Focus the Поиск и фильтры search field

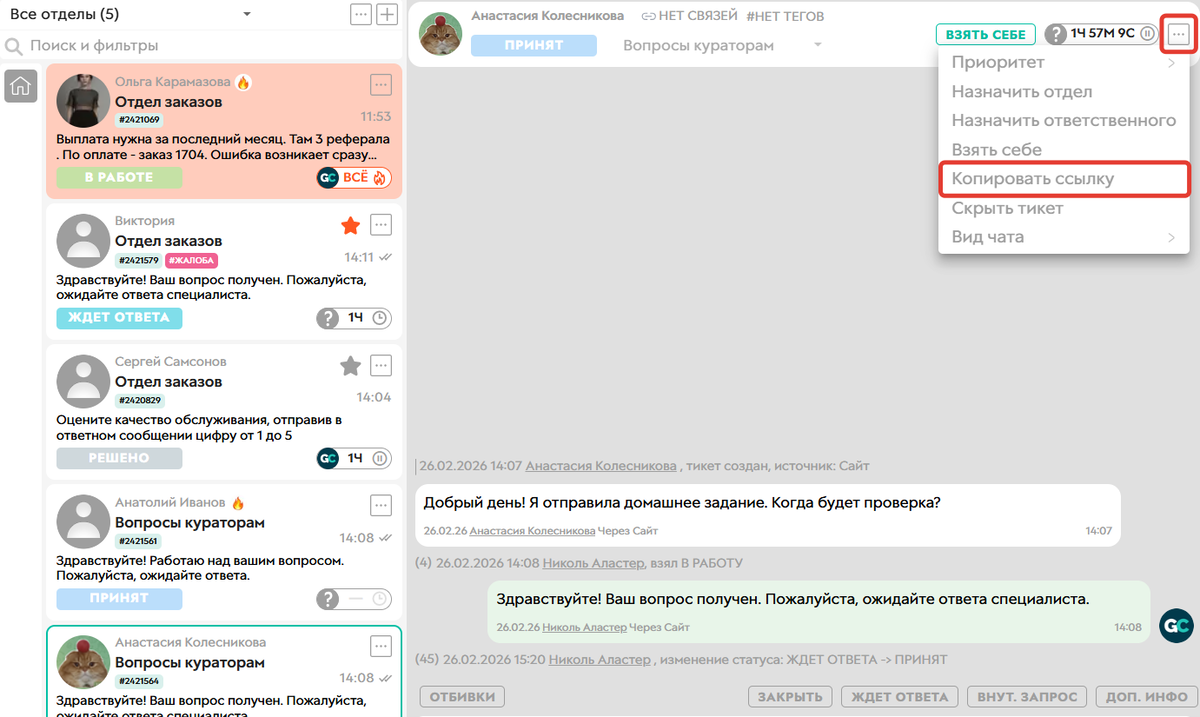pos(200,46)
